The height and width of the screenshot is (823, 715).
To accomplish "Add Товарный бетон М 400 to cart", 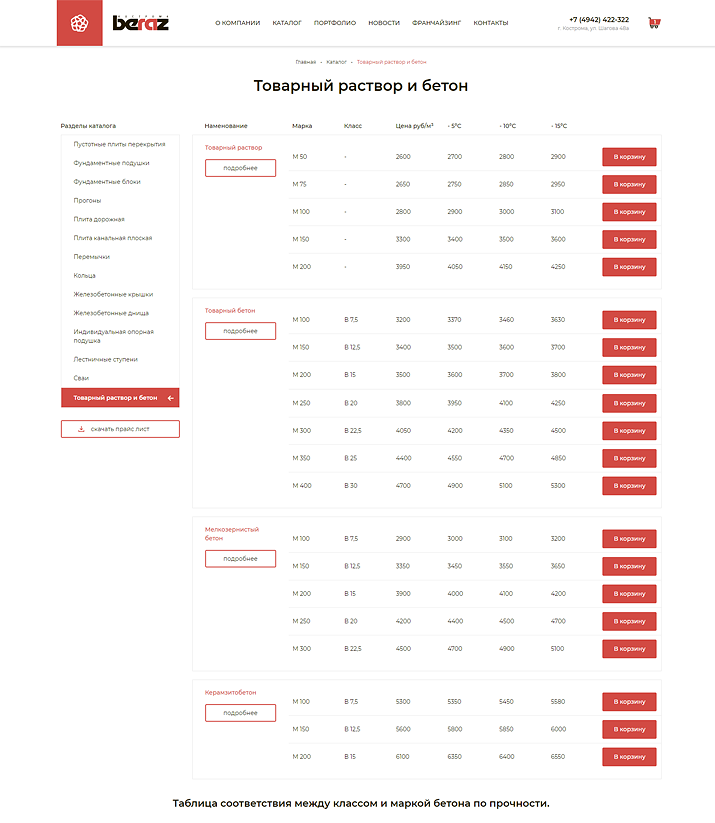I will (629, 486).
